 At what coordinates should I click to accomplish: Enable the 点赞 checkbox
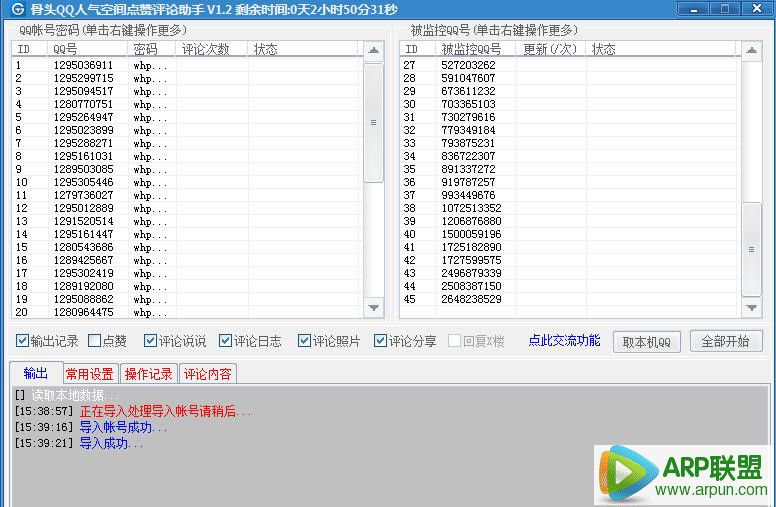coord(94,341)
